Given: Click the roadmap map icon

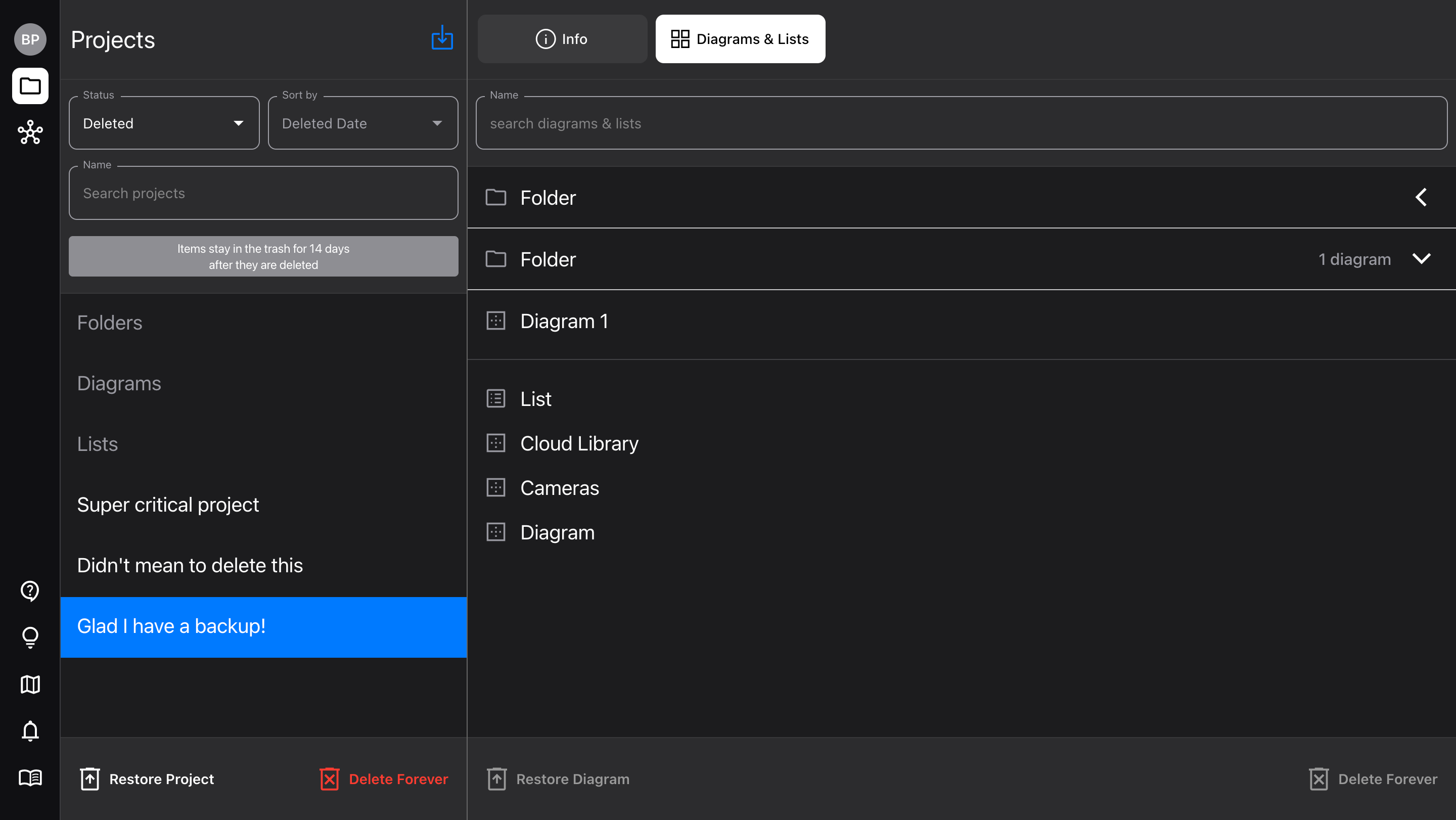Looking at the screenshot, I should point(30,685).
